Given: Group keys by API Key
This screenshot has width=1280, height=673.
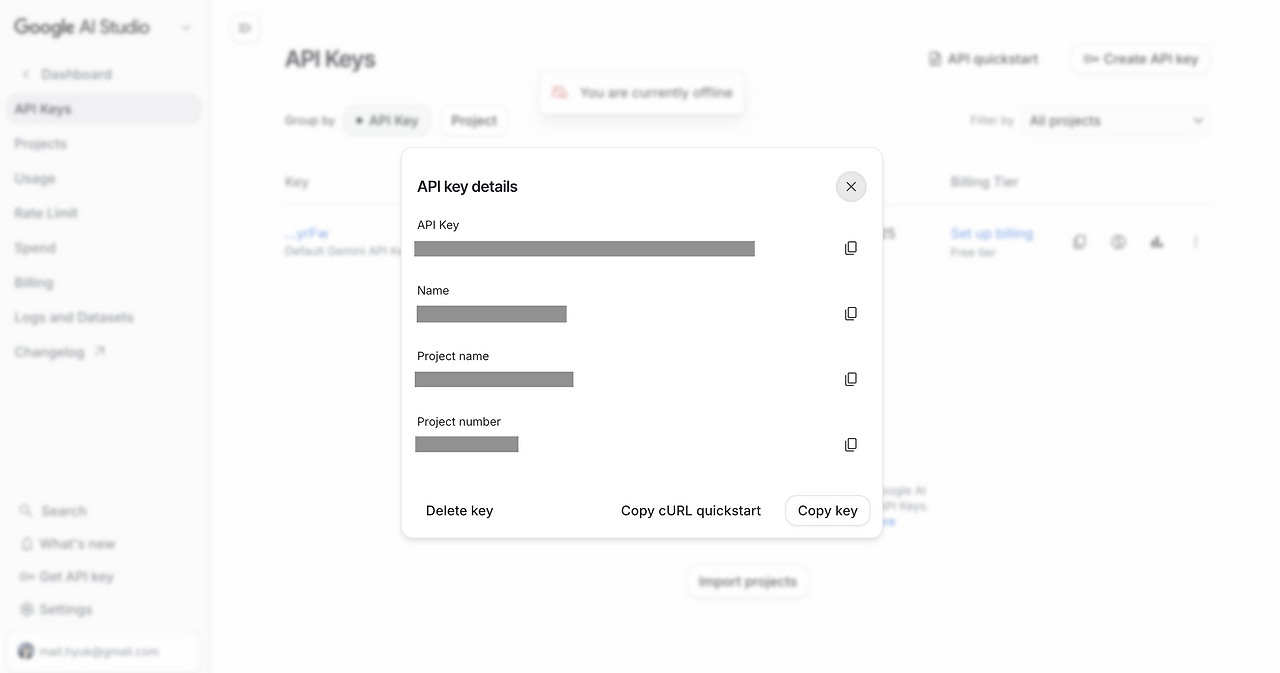Looking at the screenshot, I should tap(387, 121).
